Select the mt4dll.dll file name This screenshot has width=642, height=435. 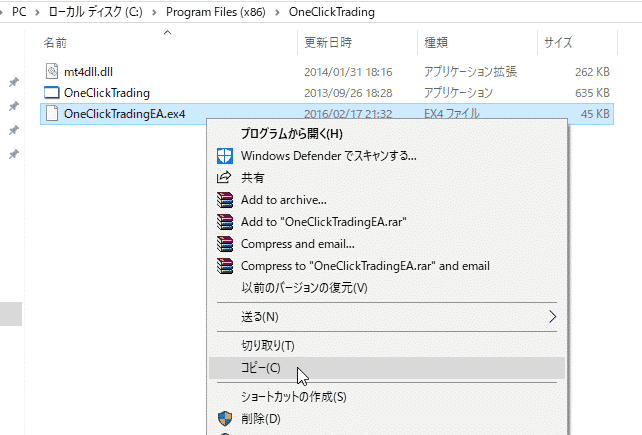[88, 72]
